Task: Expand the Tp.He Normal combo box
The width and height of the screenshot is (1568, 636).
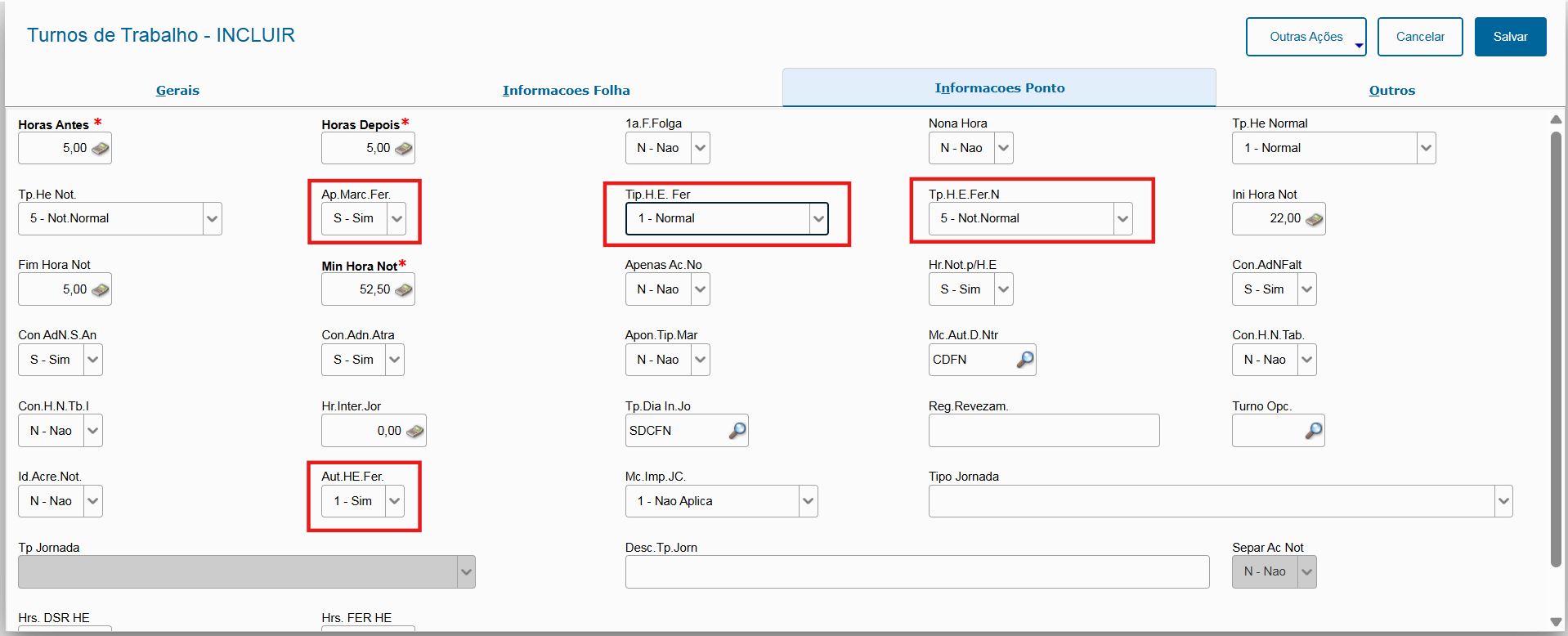Action: pyautogui.click(x=1426, y=148)
